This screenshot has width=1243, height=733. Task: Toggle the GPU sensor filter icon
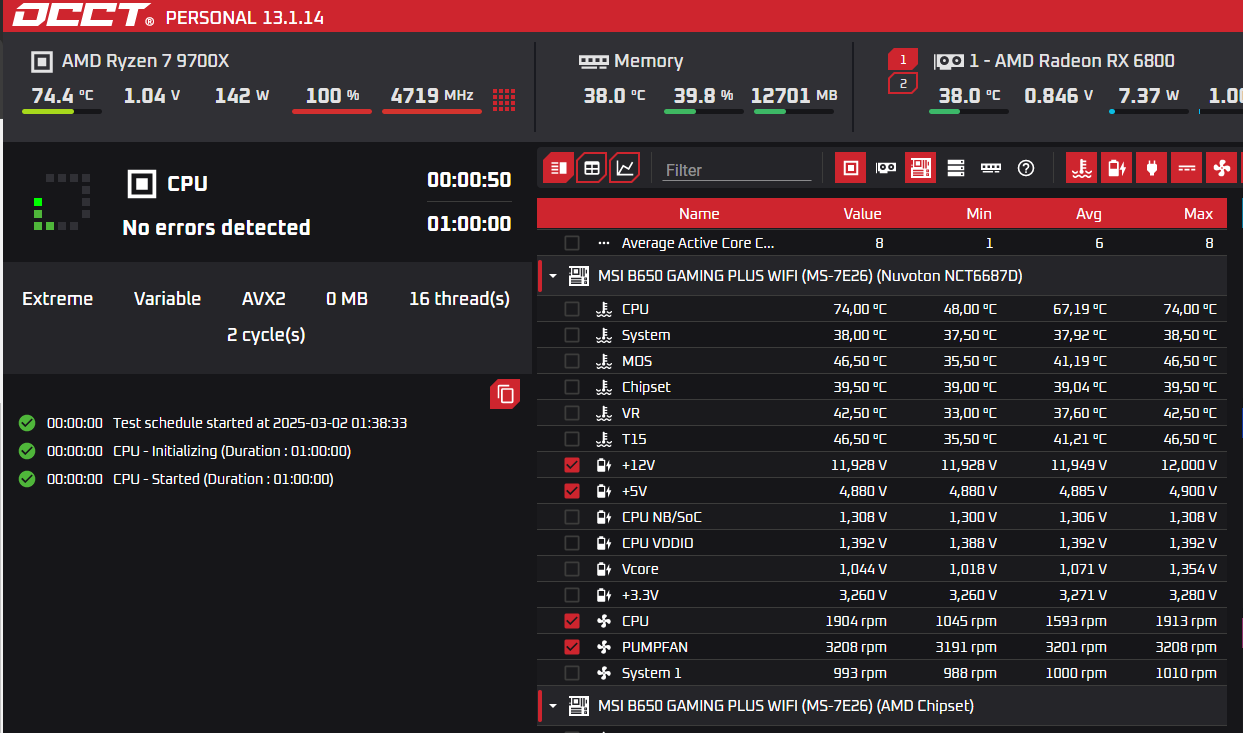(x=885, y=168)
